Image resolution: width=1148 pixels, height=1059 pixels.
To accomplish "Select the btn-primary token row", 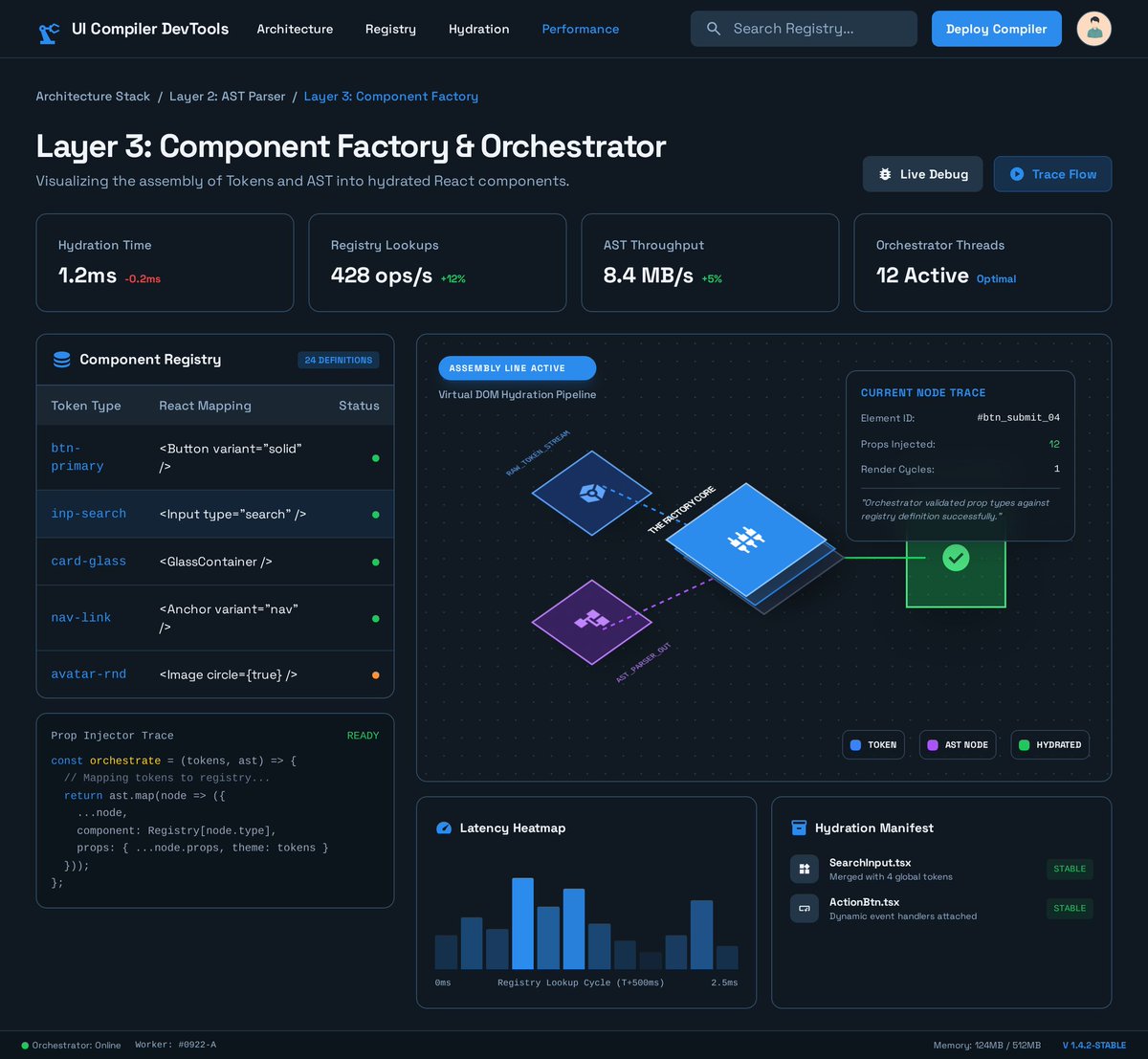I will point(215,457).
